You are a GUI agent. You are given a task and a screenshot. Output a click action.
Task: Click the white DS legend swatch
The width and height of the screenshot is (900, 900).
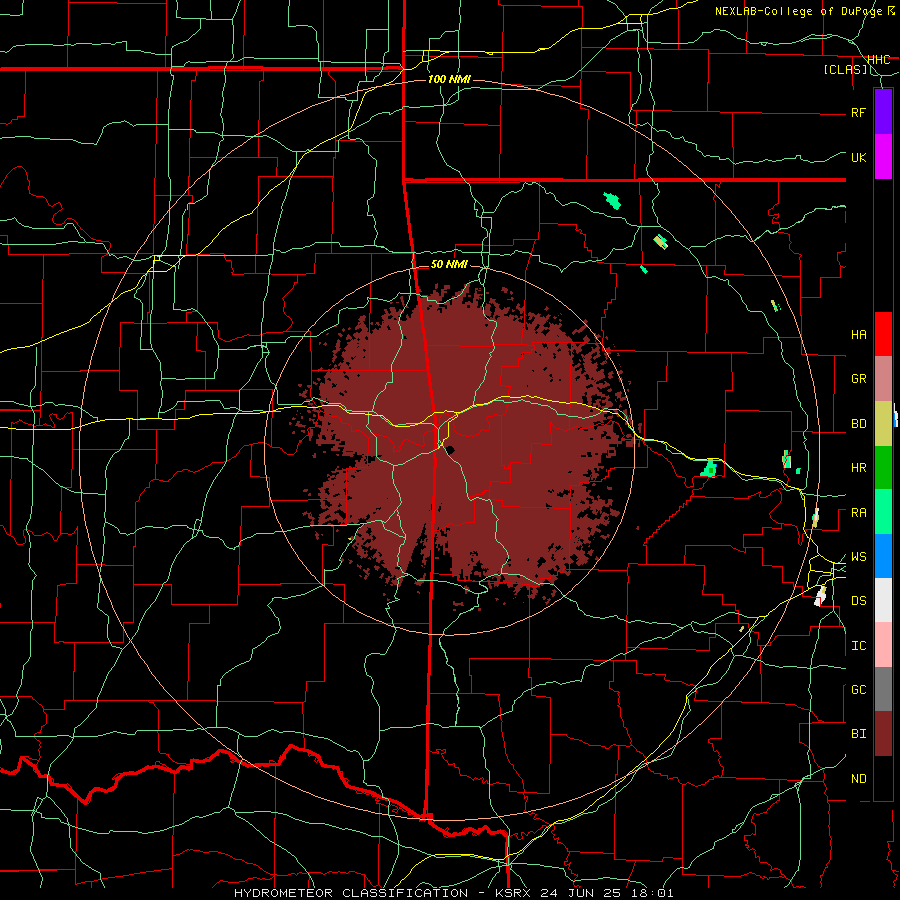(883, 600)
